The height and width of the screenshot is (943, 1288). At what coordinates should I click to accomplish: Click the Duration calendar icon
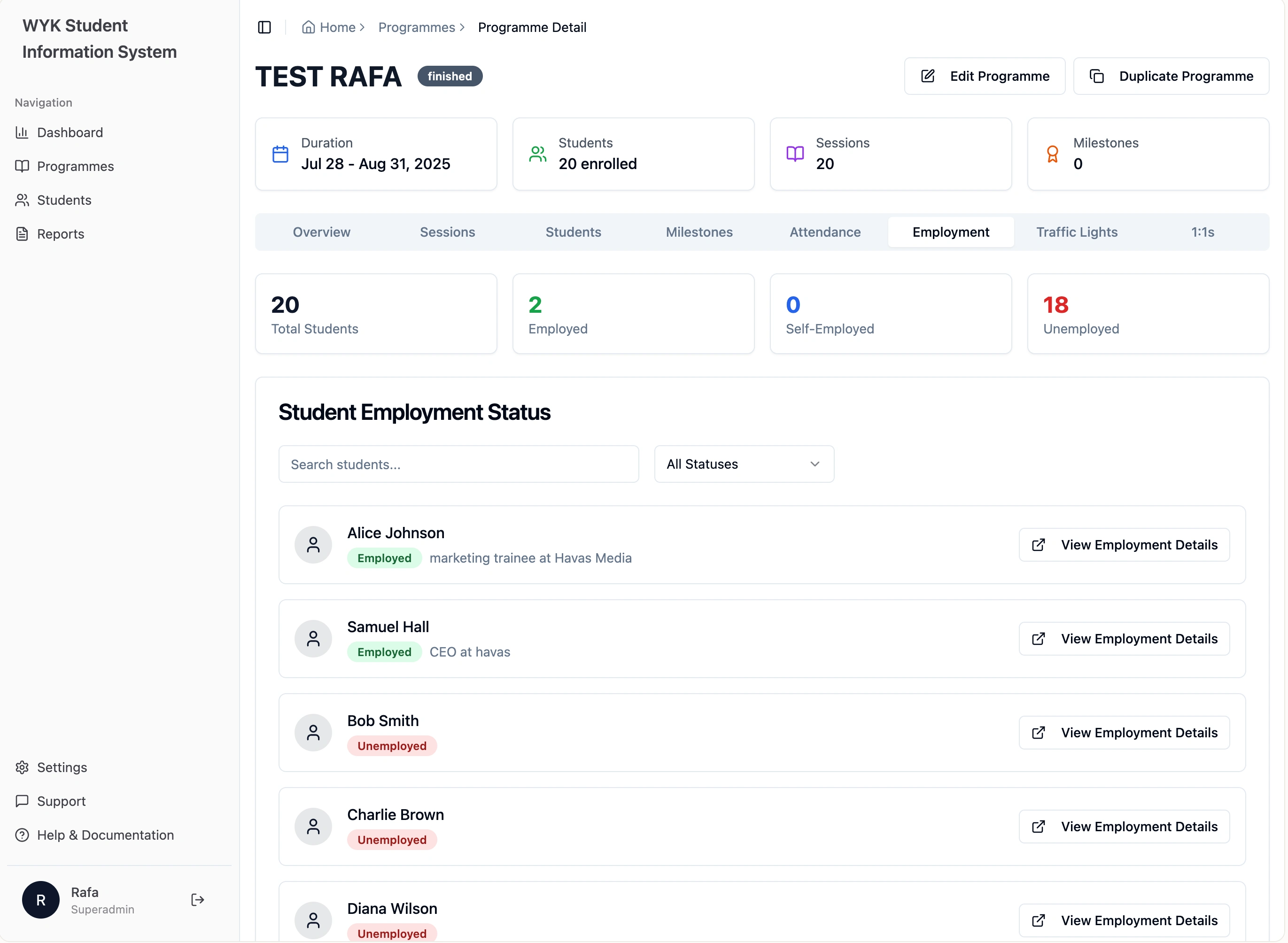coord(280,154)
